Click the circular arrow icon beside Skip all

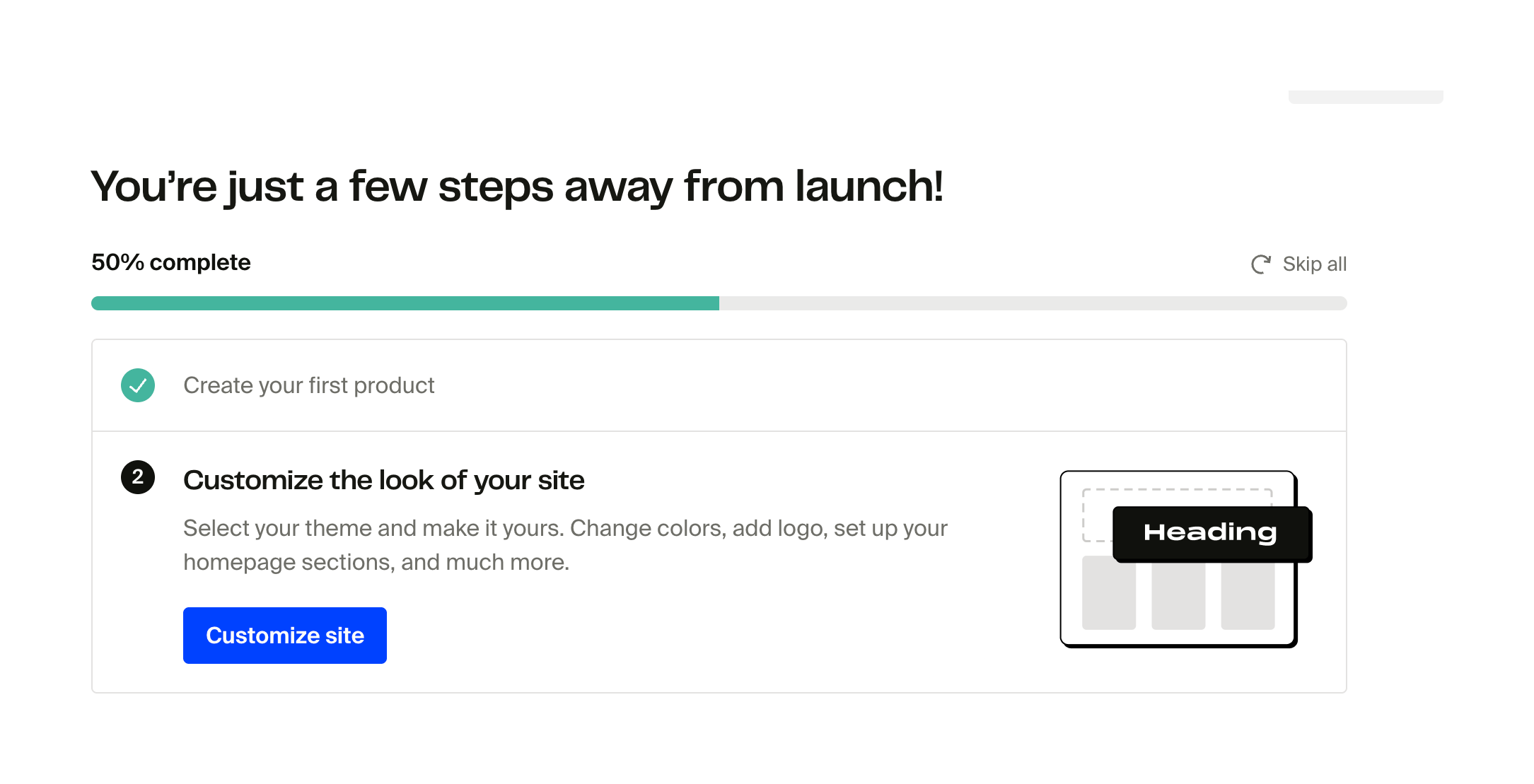(1260, 264)
